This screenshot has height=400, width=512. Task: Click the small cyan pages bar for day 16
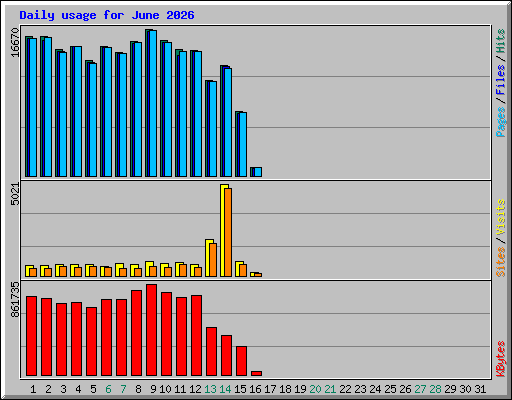click(x=258, y=172)
